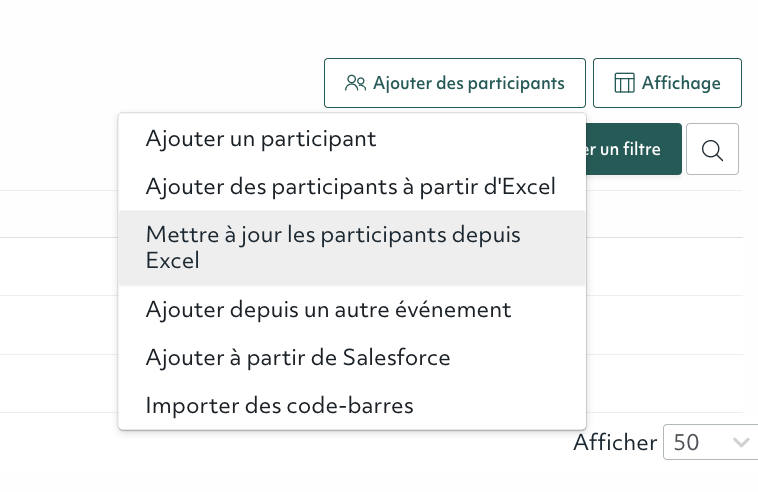Click blank area left of Ajouter des participants button
Image resolution: width=758 pixels, height=492 pixels.
(162, 83)
